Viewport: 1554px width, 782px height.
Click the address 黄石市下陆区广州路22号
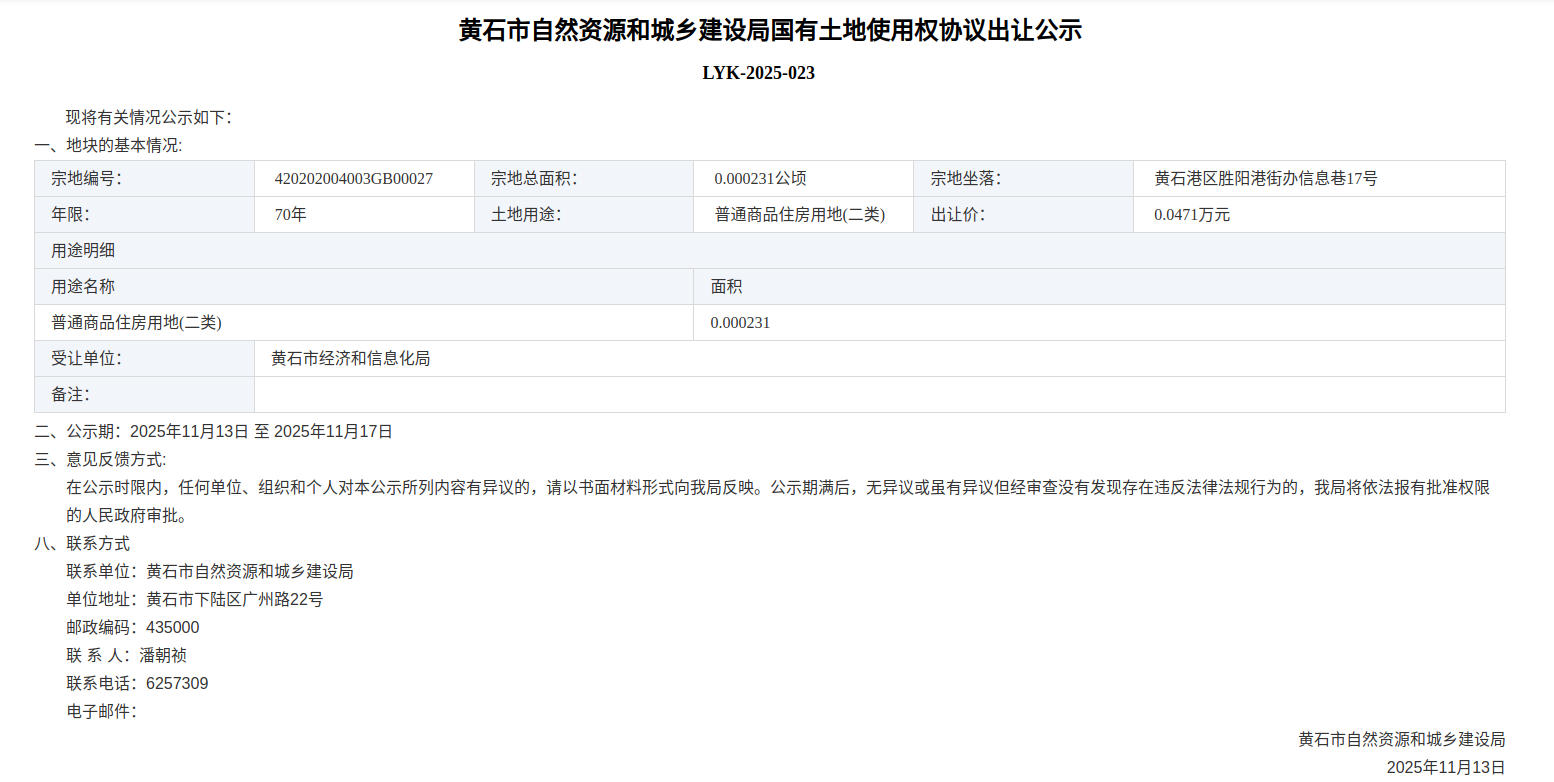click(234, 600)
